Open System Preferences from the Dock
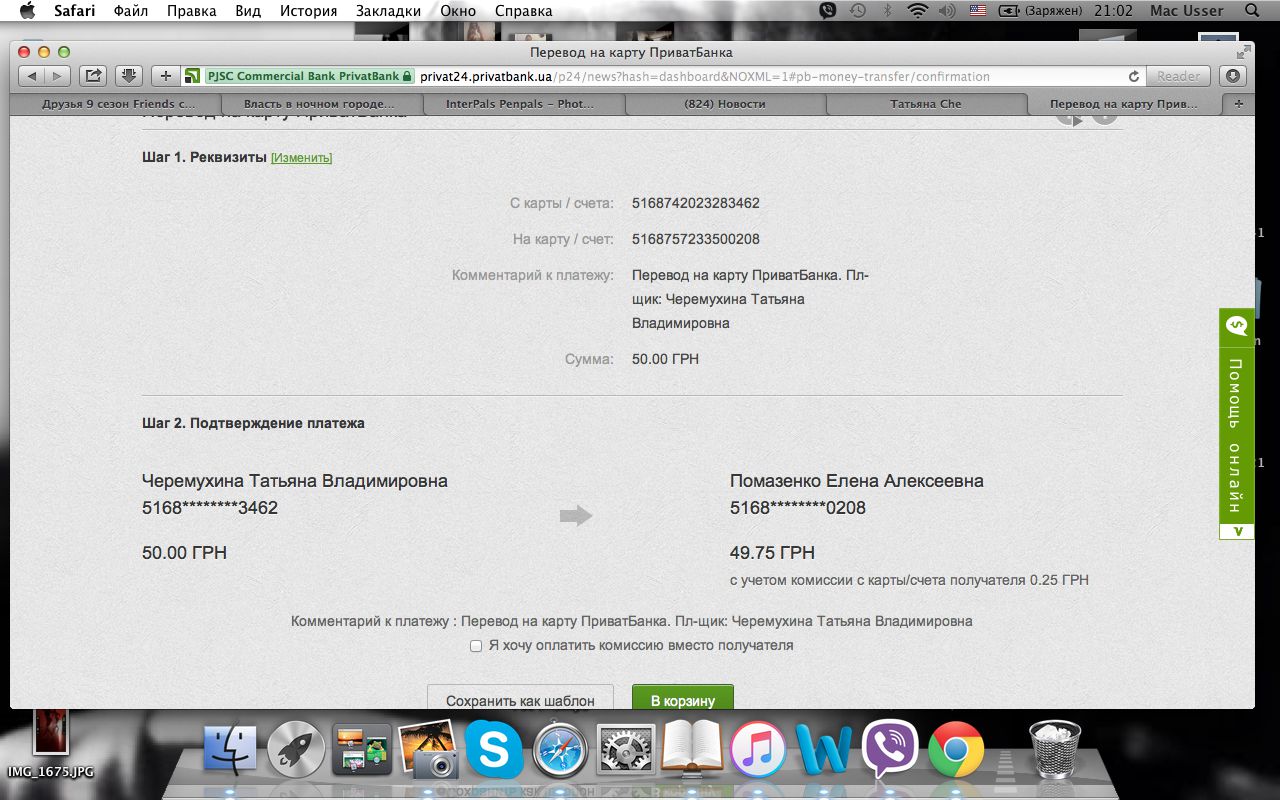This screenshot has height=800, width=1280. [625, 749]
